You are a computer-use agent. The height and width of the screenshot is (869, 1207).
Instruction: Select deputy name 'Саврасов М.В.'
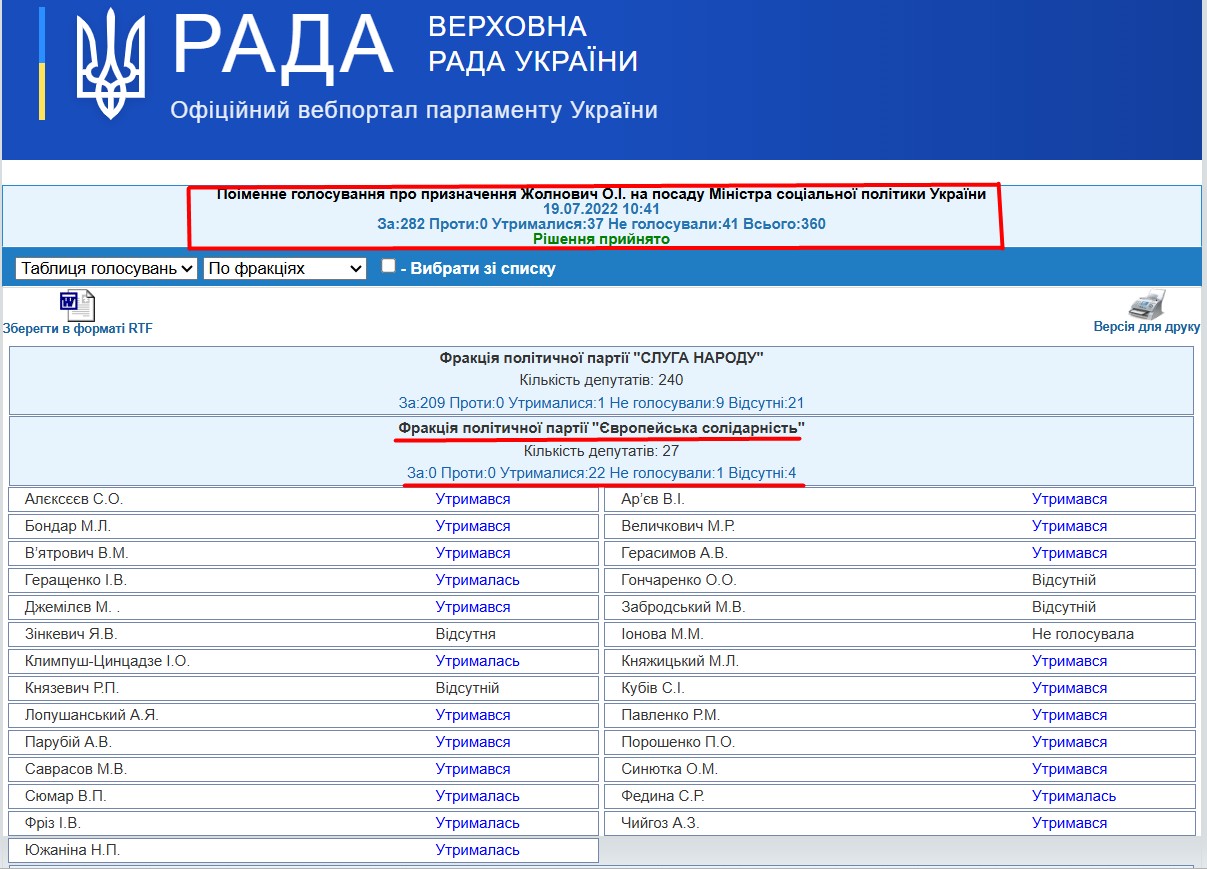point(75,769)
